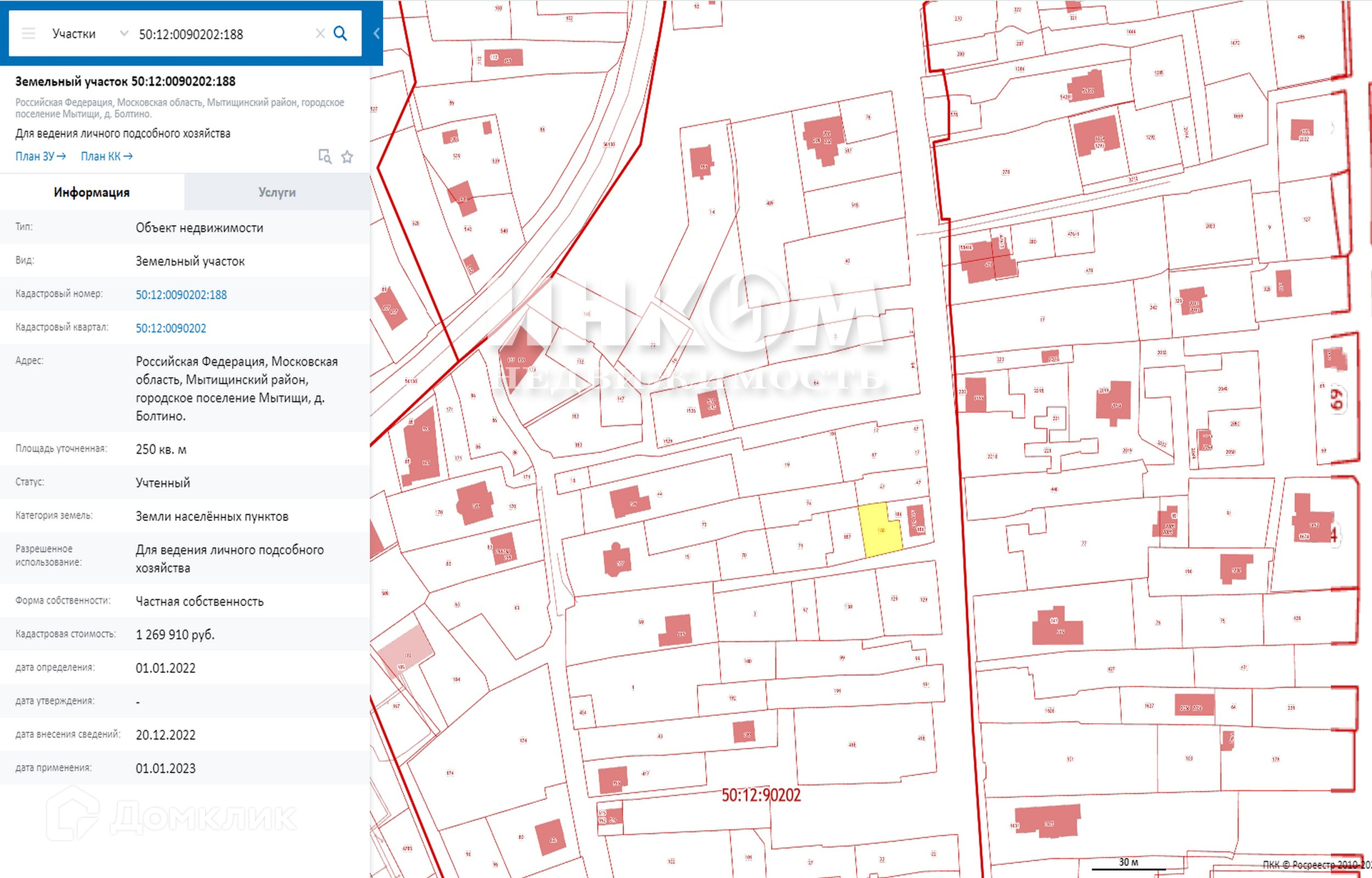Expand the Участки object type dropdown

pyautogui.click(x=74, y=34)
